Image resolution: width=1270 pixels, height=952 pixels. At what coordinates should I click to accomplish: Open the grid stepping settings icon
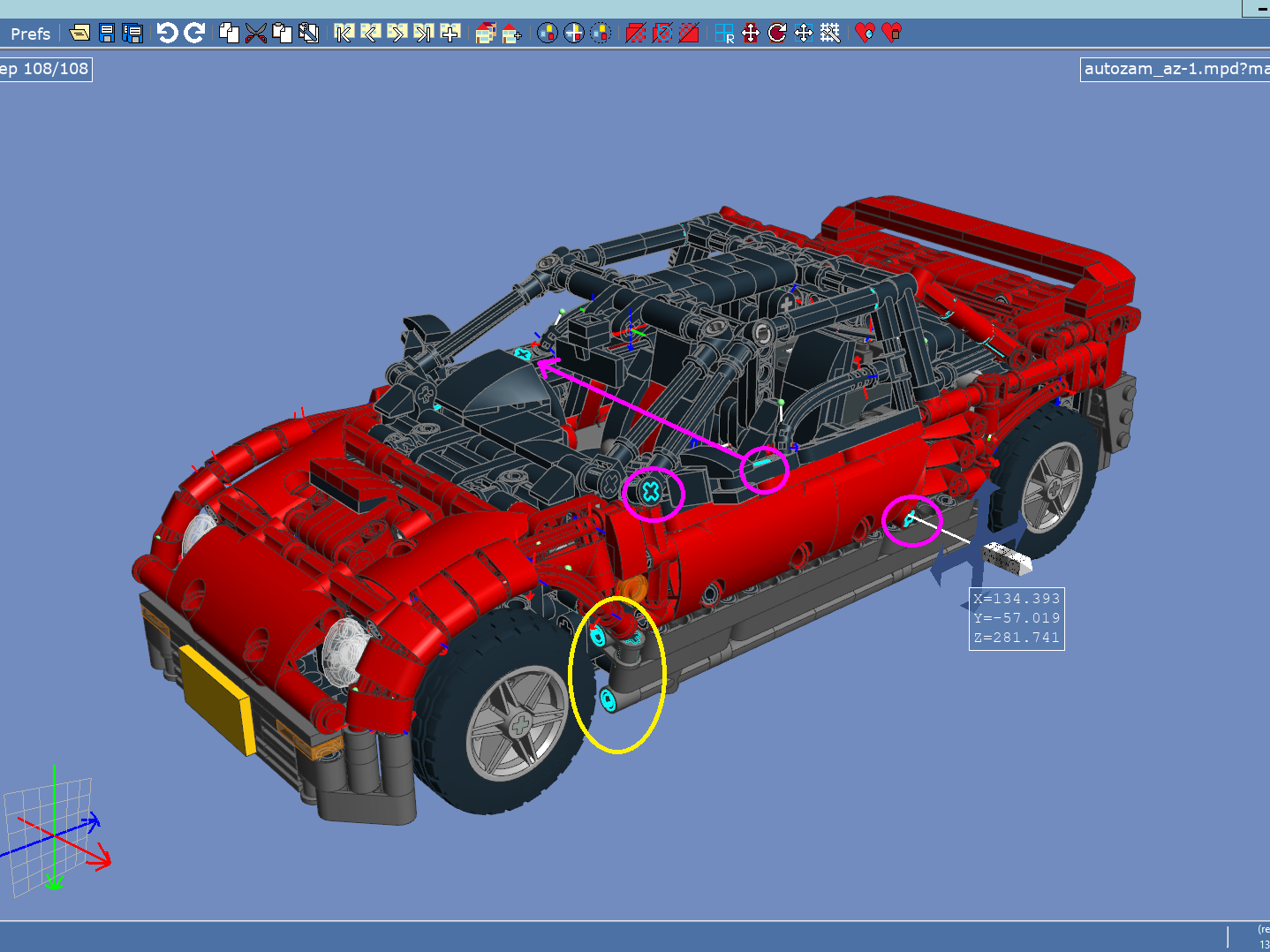pos(829,33)
